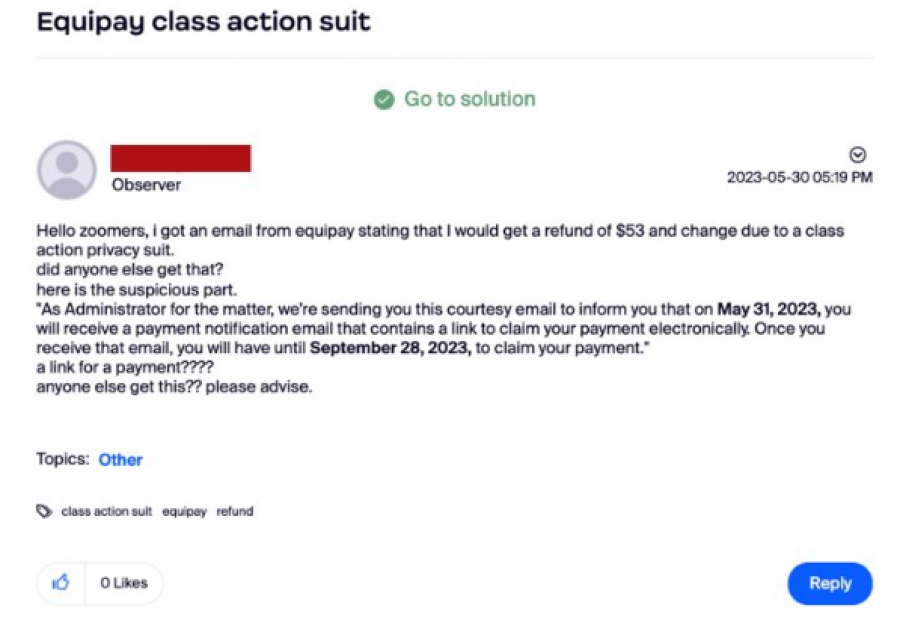Click the post timestamp 2023-05-30 05:19 PM

(x=800, y=177)
